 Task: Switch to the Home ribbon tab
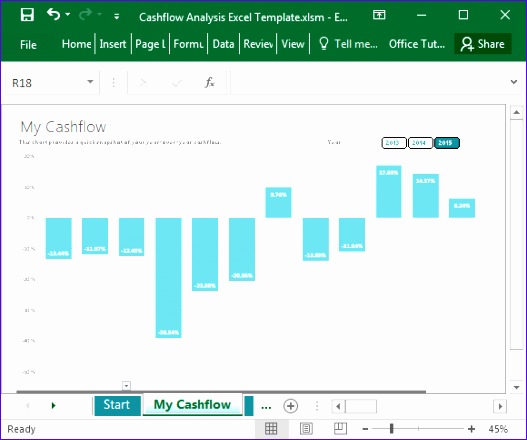point(77,44)
